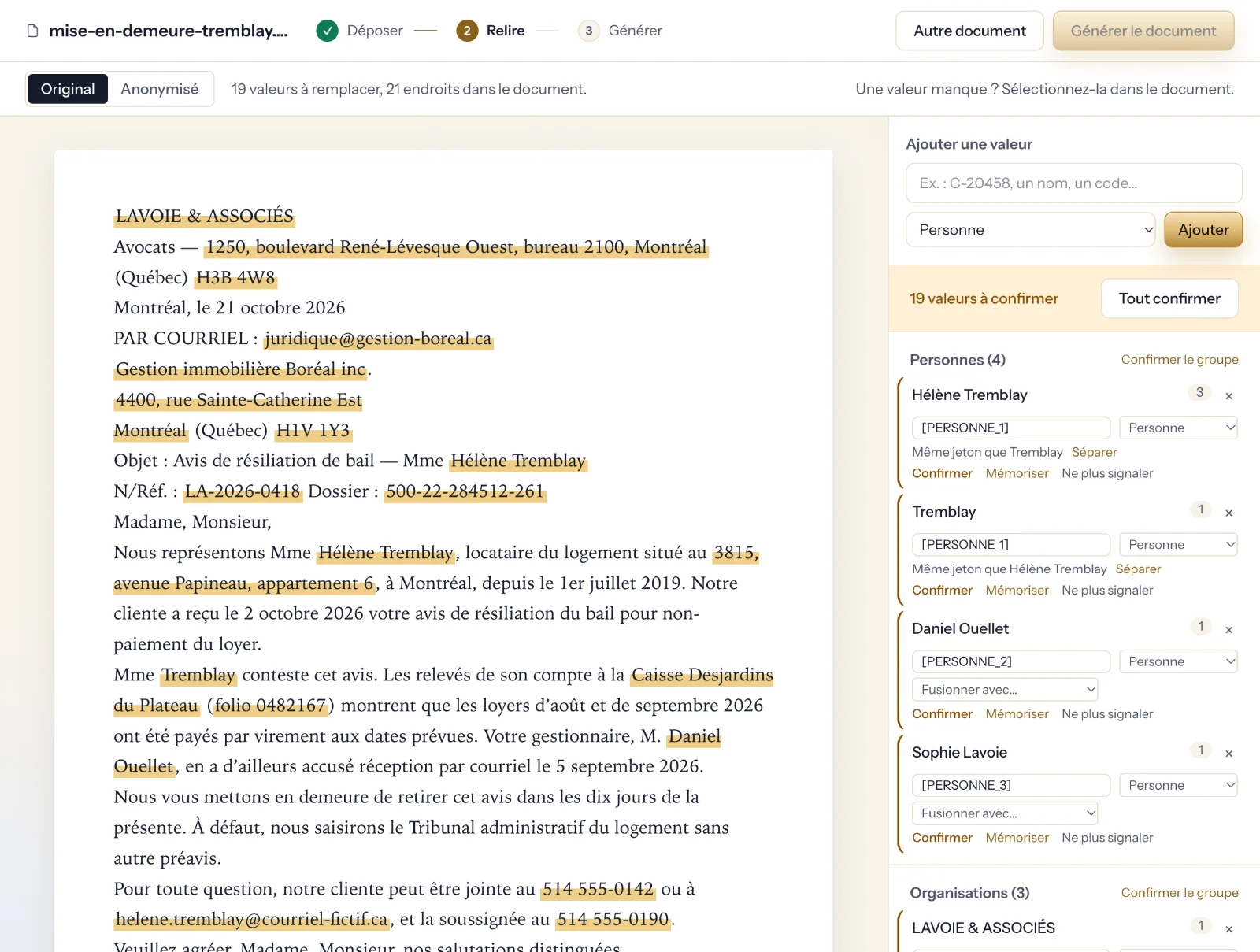
Task: Open the type dropdown for Hélène Tremblay
Action: point(1178,428)
